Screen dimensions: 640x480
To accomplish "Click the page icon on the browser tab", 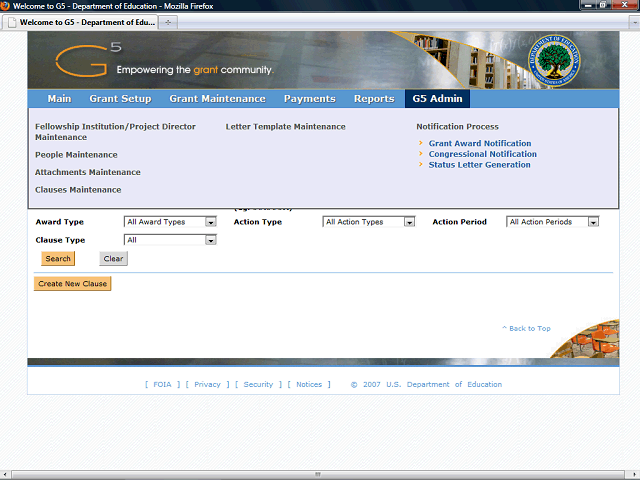I will click(12, 22).
